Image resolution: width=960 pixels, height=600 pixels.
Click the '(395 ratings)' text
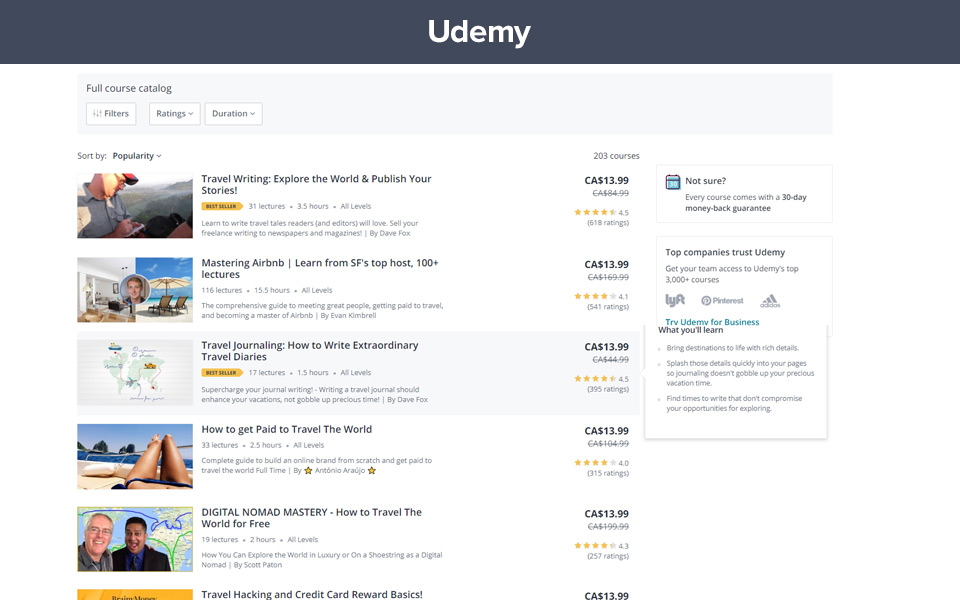(608, 389)
